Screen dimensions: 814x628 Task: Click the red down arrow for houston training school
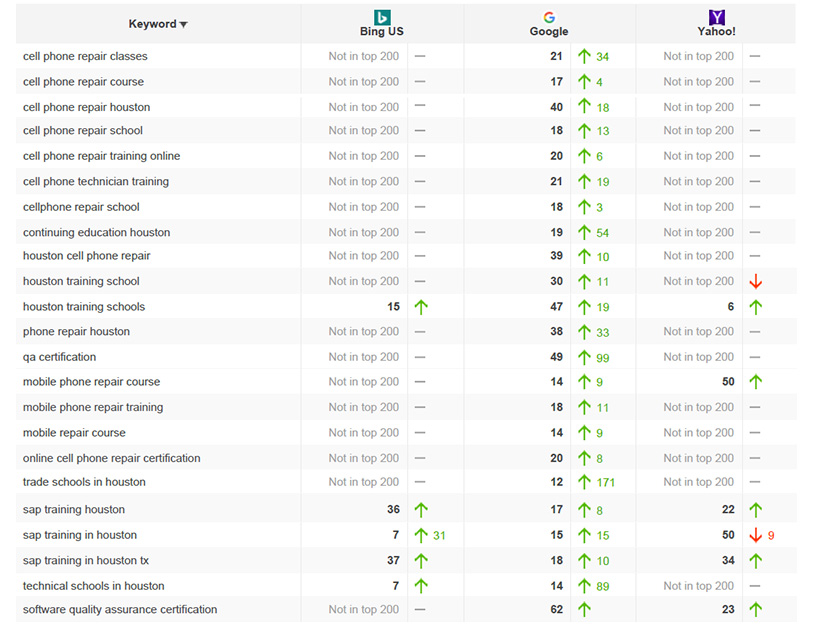755,282
